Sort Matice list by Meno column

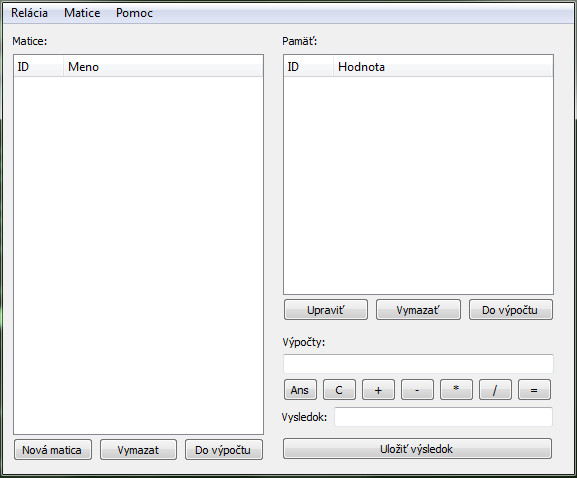(163, 67)
